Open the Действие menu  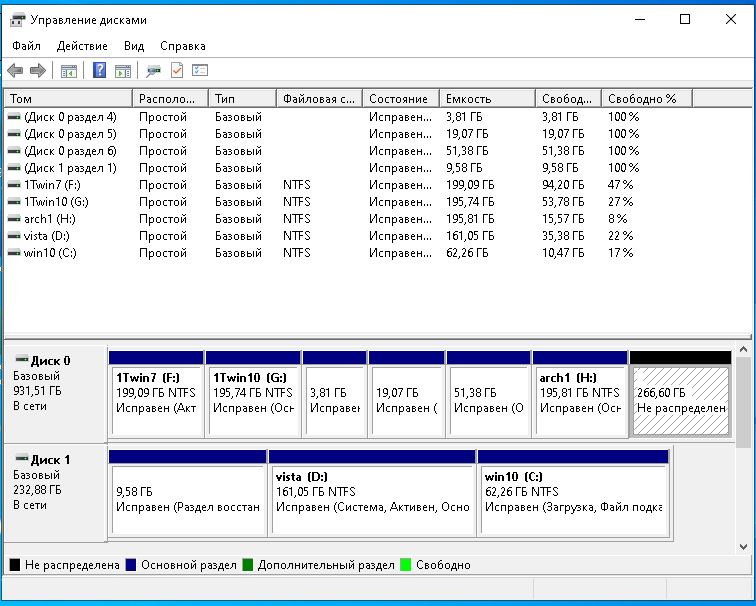click(82, 46)
